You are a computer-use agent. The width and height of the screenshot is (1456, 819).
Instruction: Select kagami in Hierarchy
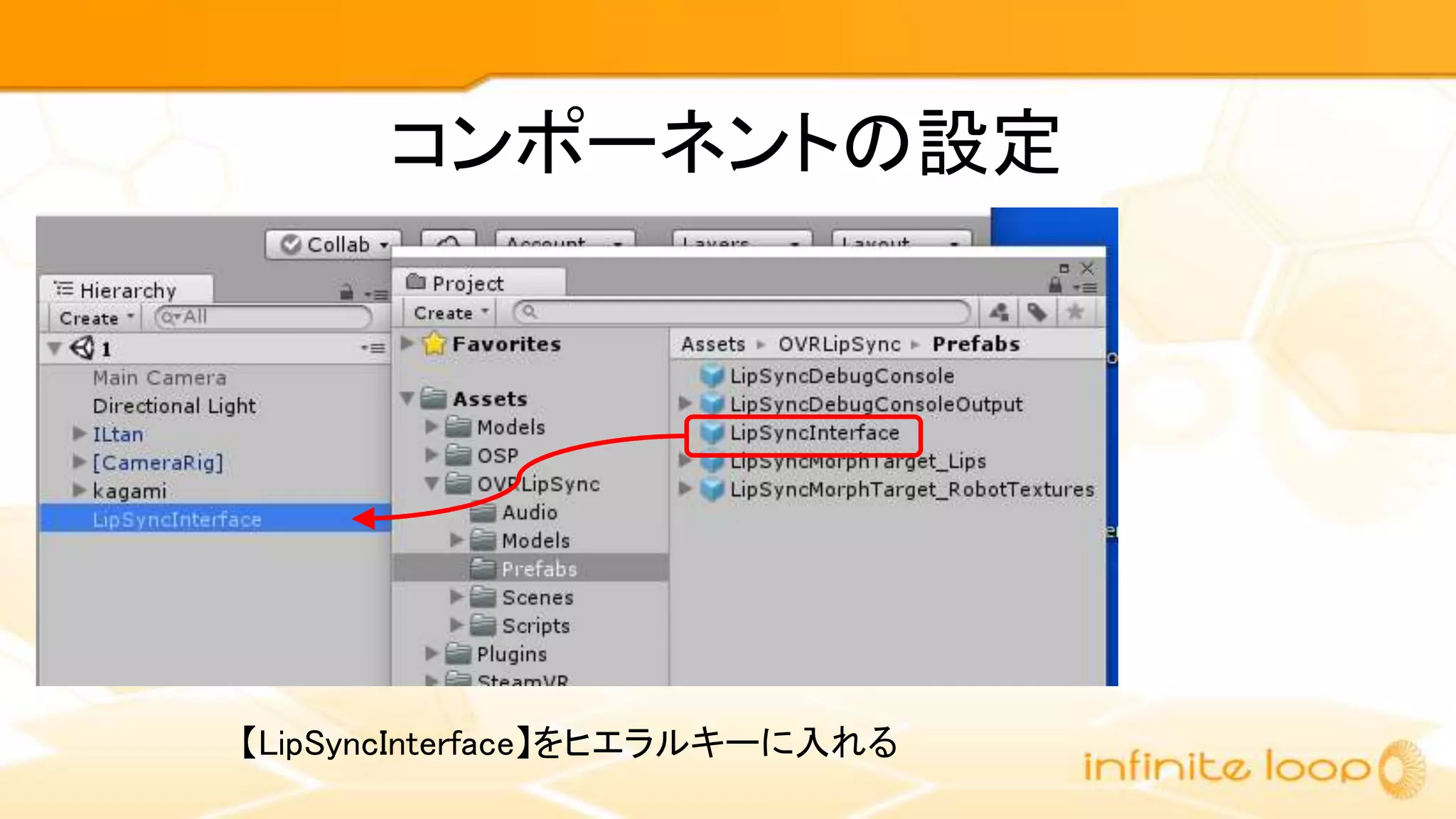tap(129, 491)
